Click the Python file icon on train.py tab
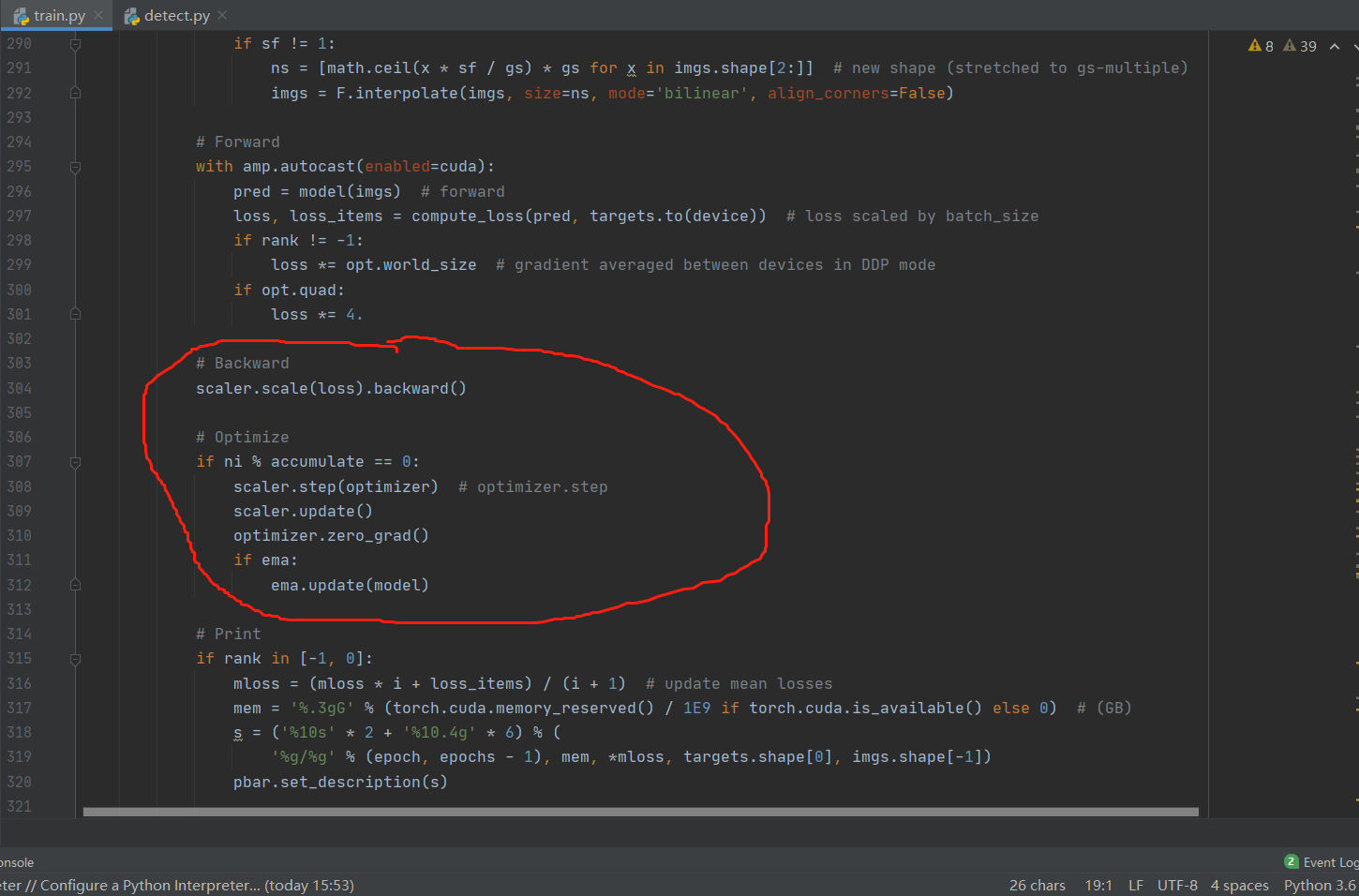 [x=21, y=16]
